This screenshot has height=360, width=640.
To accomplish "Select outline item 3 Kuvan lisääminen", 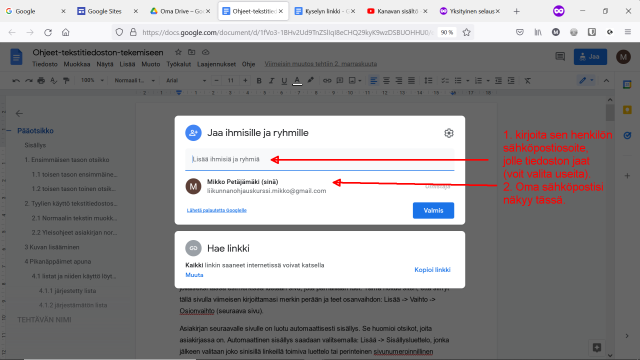I will point(52,247).
